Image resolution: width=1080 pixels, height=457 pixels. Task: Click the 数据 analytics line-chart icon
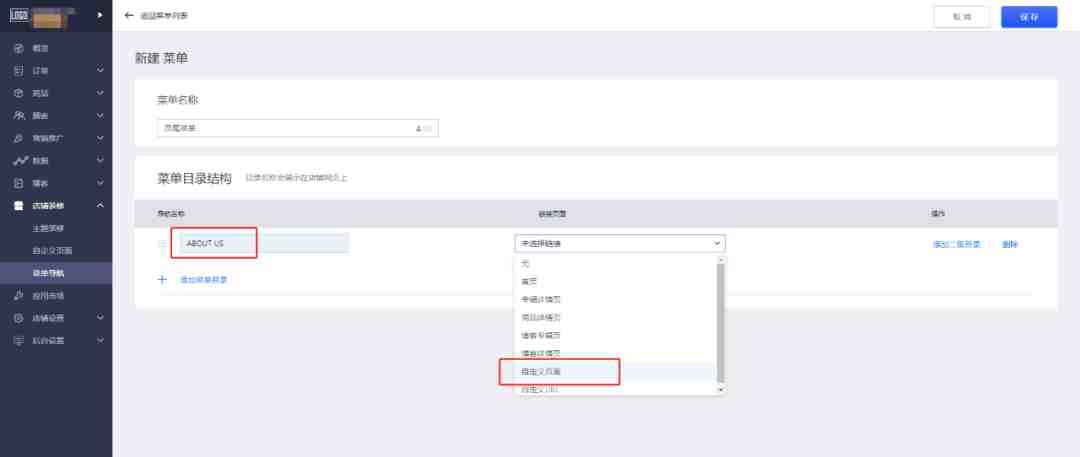pyautogui.click(x=21, y=161)
